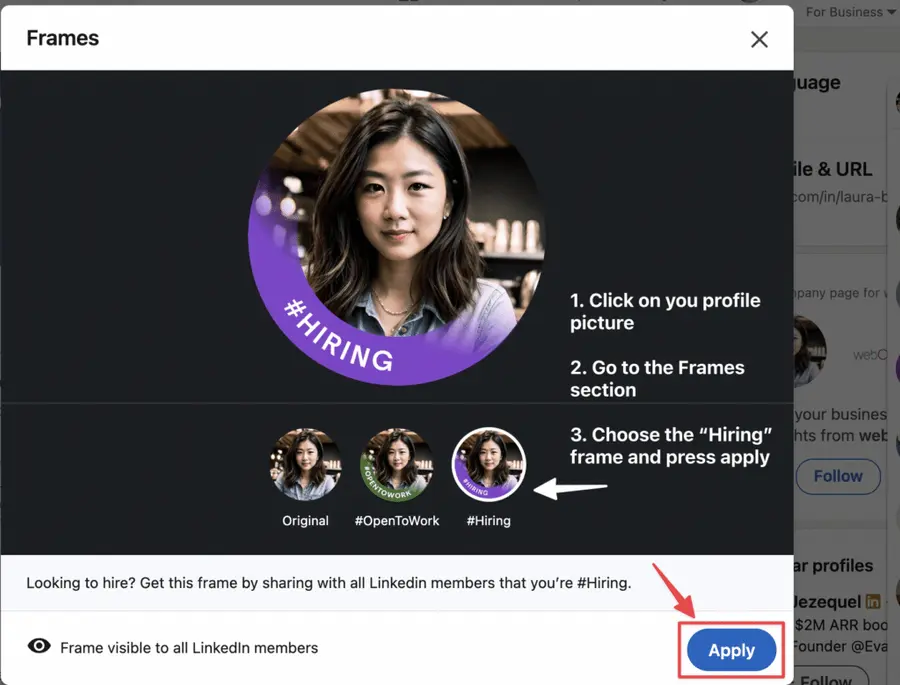900x685 pixels.
Task: Choose the Original frame thumbnail
Action: tap(306, 462)
